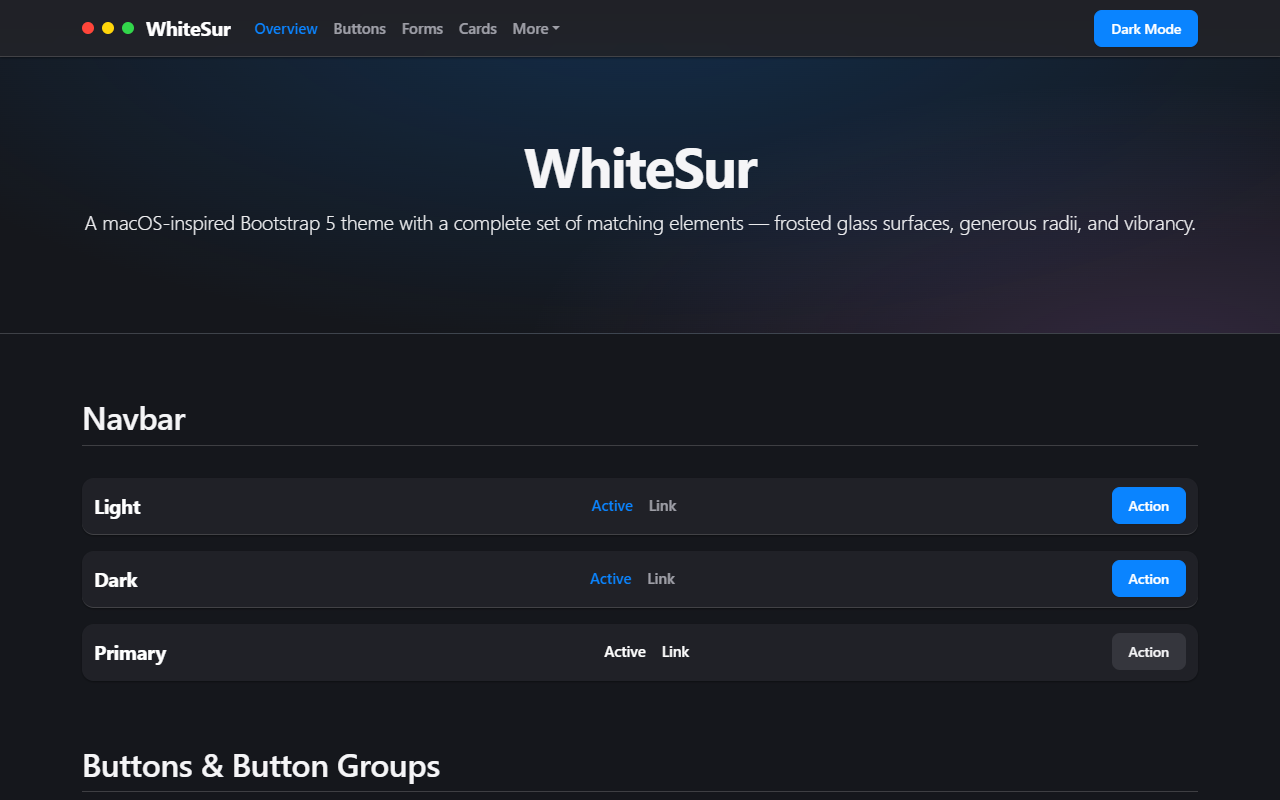Click the yellow traffic-light dot

[108, 28]
